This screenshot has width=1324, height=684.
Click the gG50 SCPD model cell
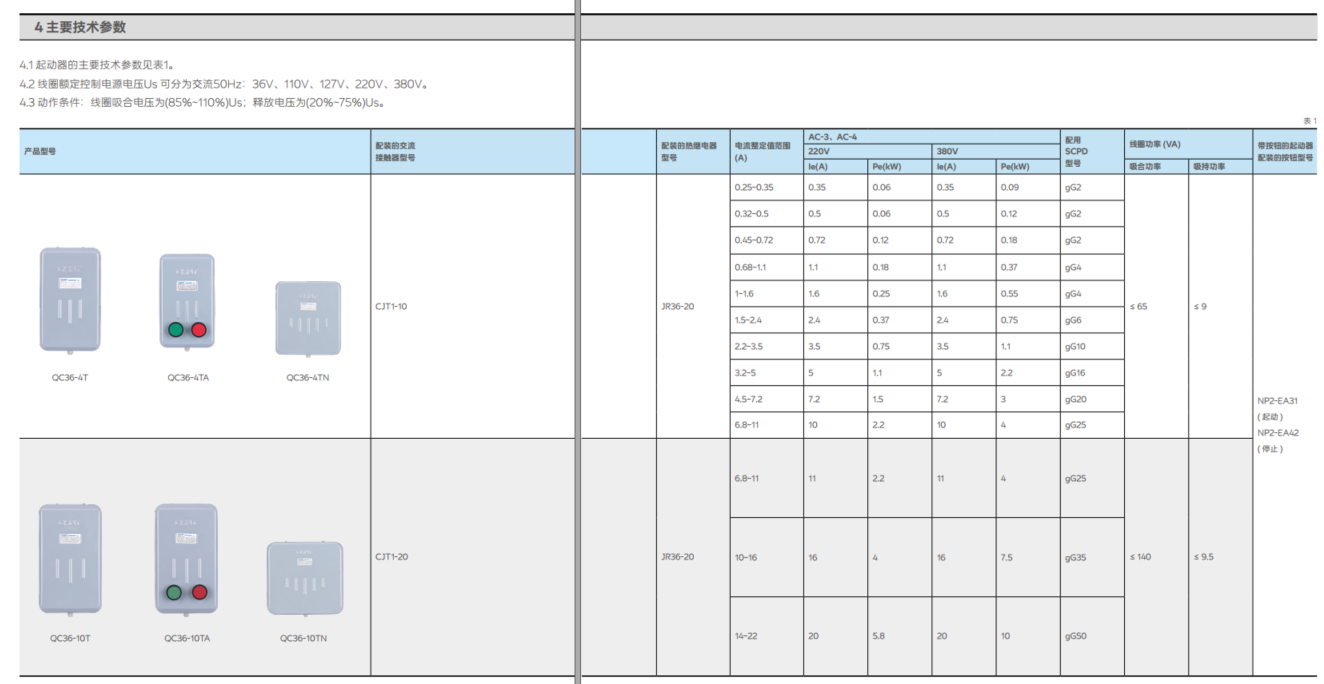(x=1075, y=636)
